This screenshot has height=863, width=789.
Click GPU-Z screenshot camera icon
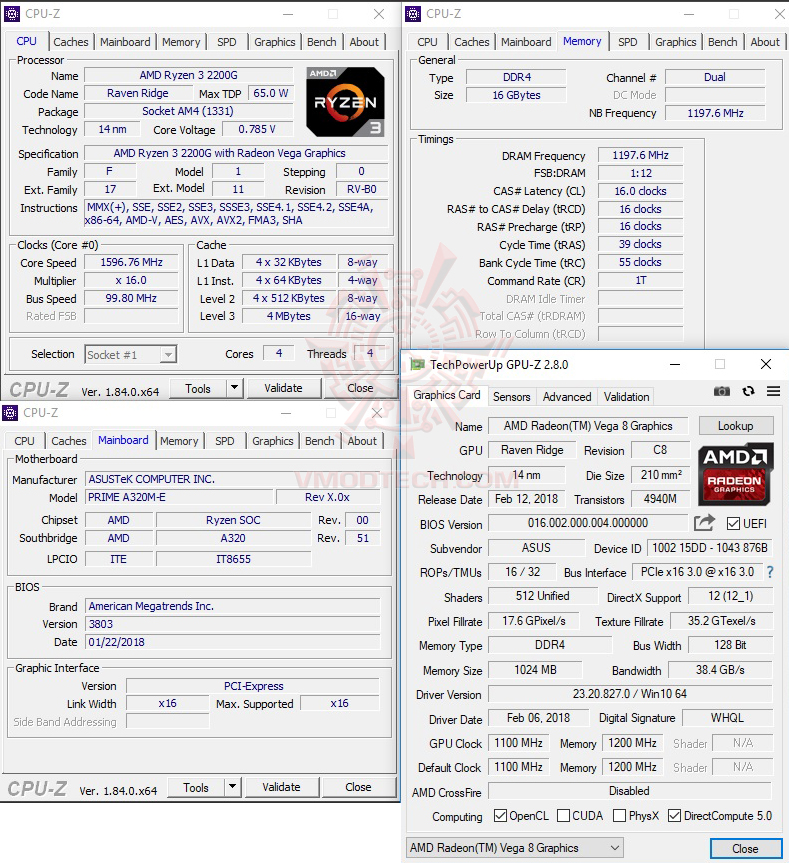click(x=721, y=391)
